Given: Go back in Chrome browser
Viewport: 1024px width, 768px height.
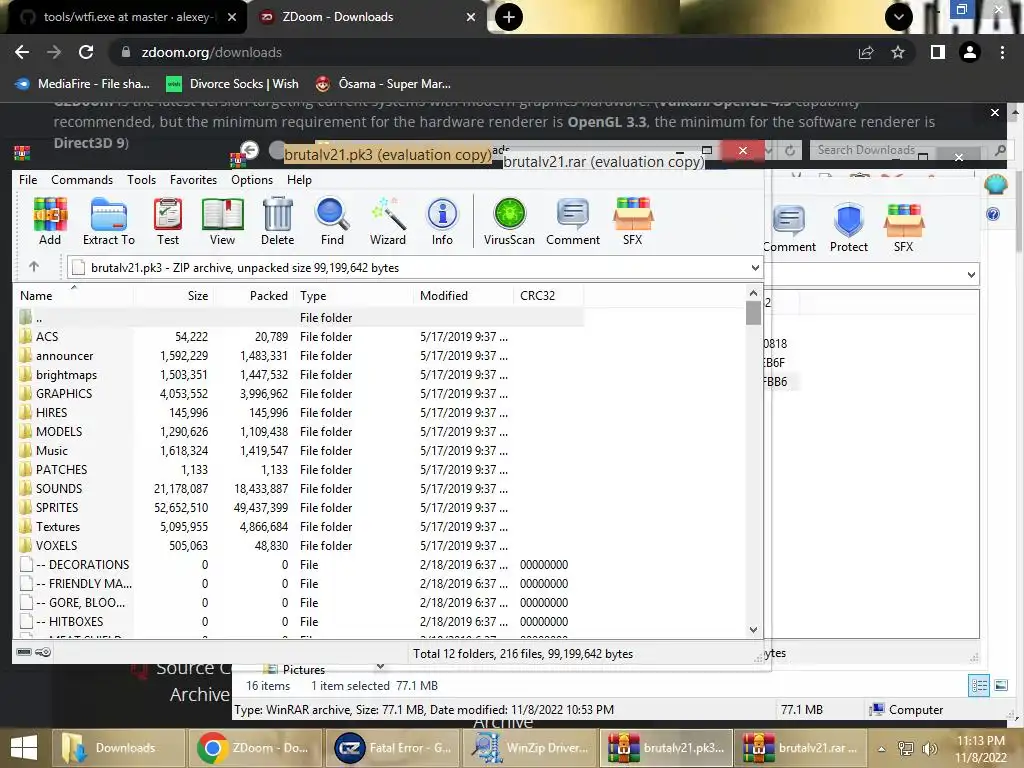Looking at the screenshot, I should tap(22, 52).
